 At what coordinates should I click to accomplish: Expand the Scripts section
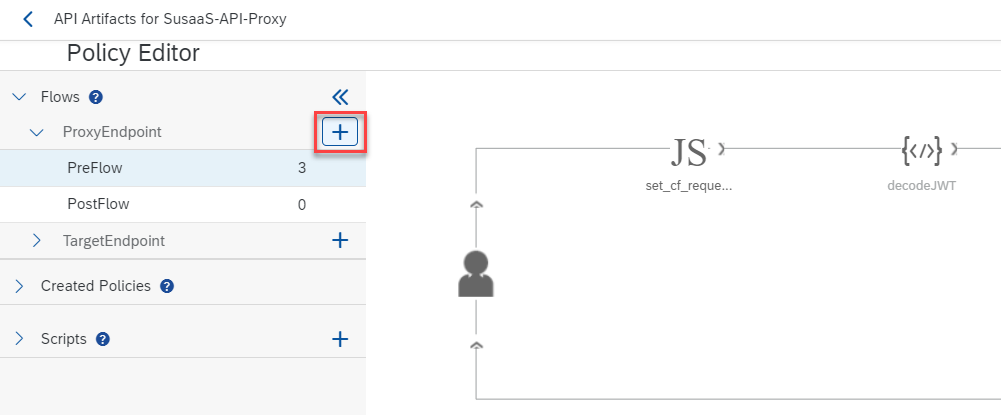click(x=19, y=339)
